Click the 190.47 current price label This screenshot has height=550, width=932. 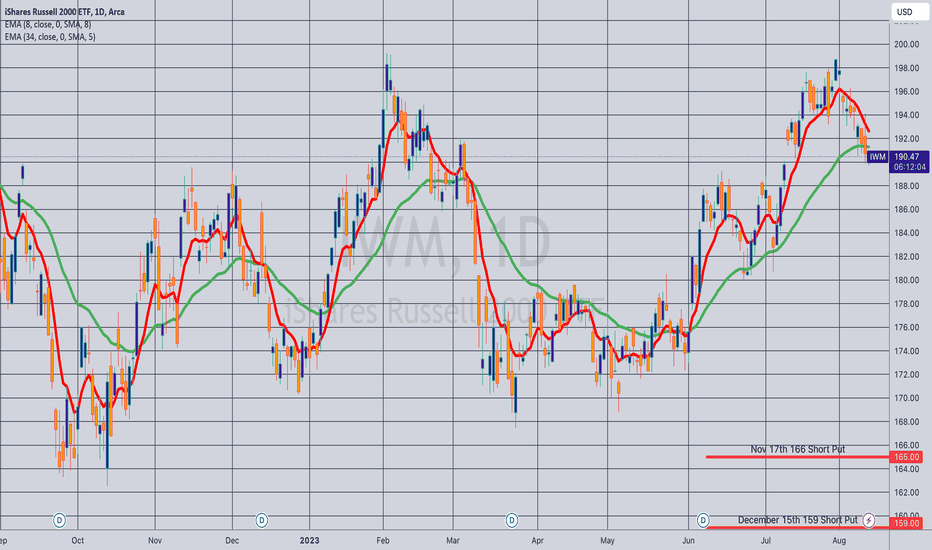pos(906,157)
